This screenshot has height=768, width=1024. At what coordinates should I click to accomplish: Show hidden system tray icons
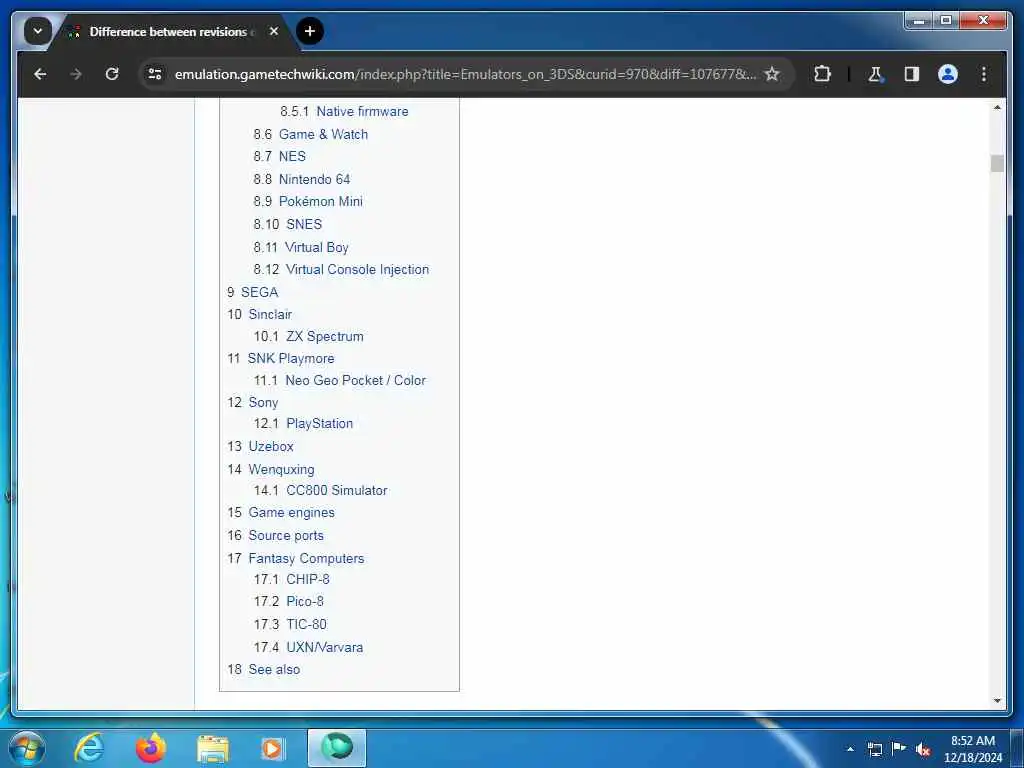[x=850, y=749]
